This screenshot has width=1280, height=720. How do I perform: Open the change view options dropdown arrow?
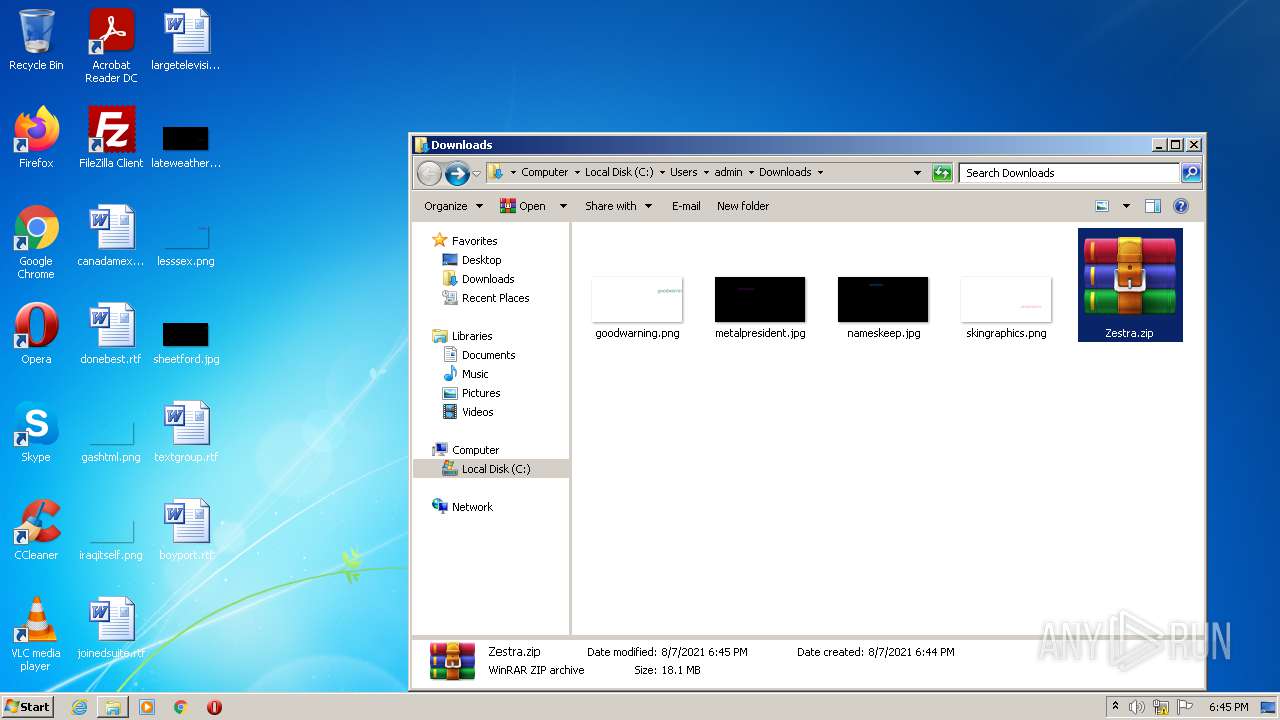click(x=1126, y=206)
